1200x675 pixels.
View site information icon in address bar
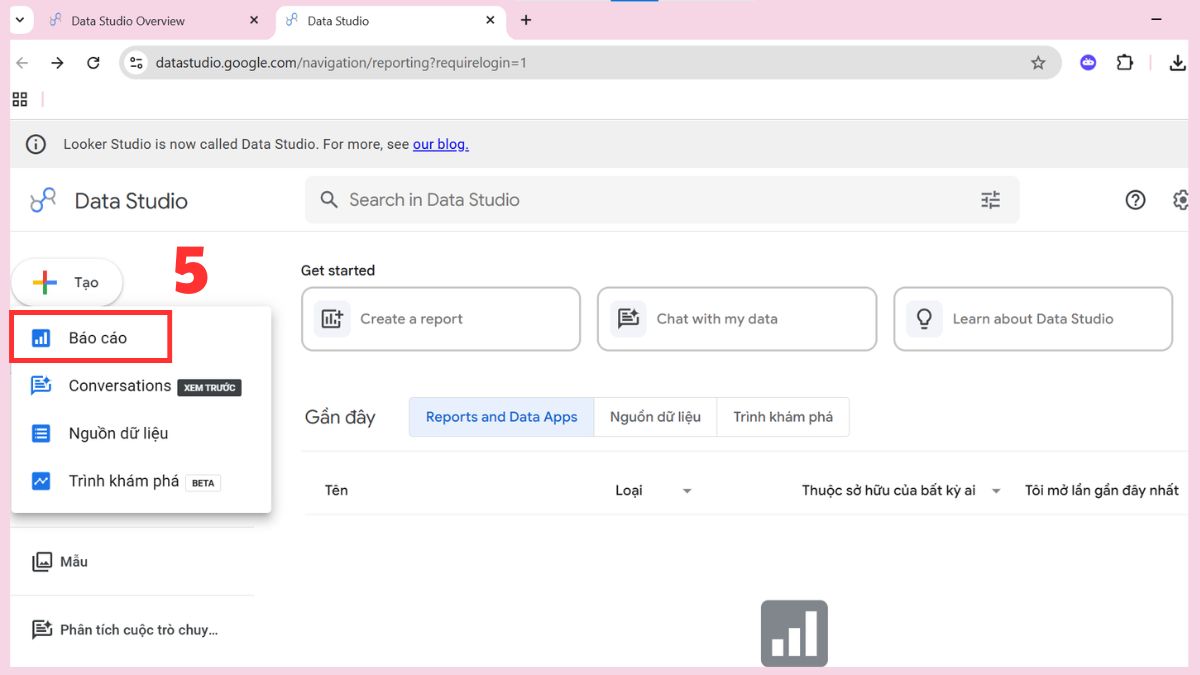[x=137, y=63]
